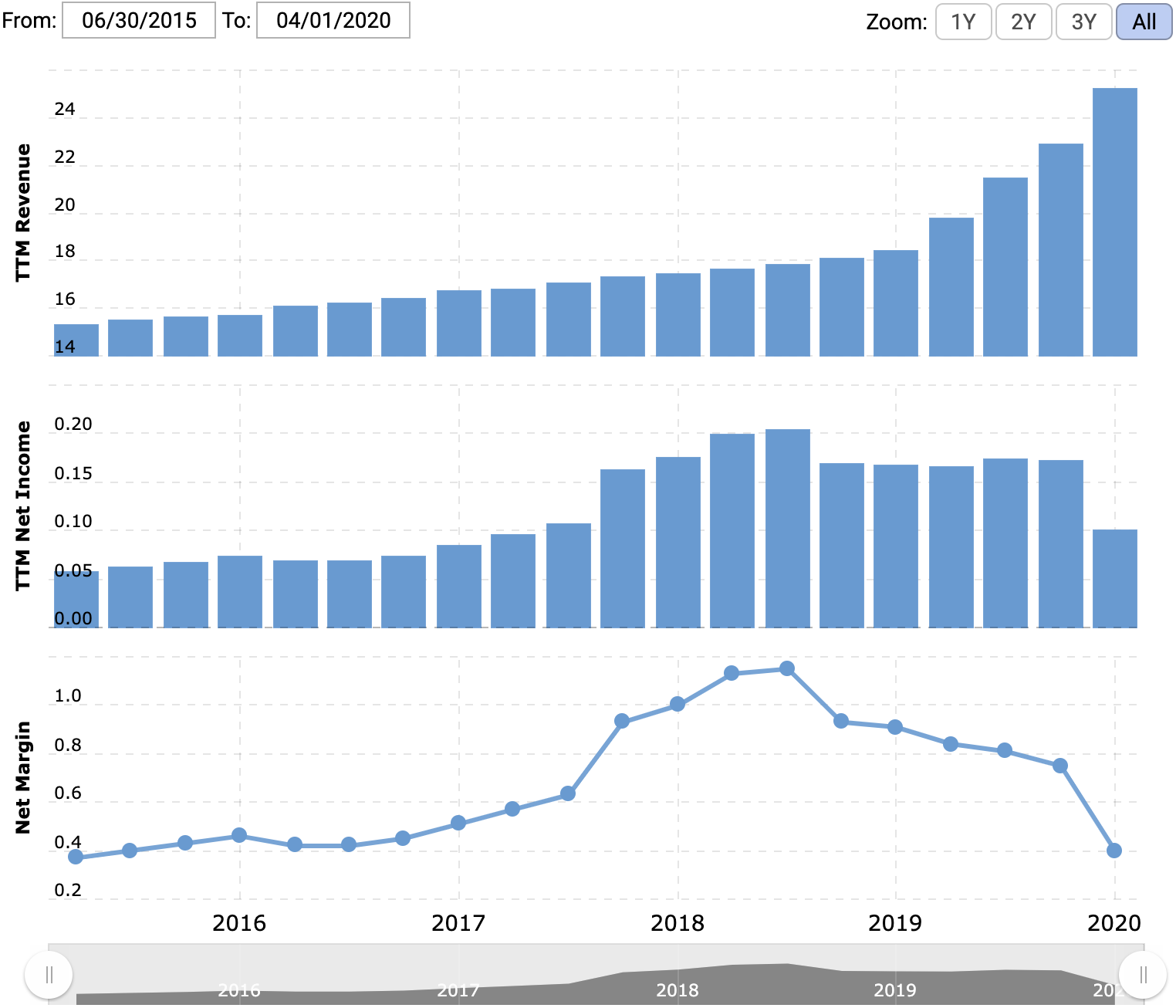
Task: Click the 2018 label in range navigator
Action: tap(678, 990)
